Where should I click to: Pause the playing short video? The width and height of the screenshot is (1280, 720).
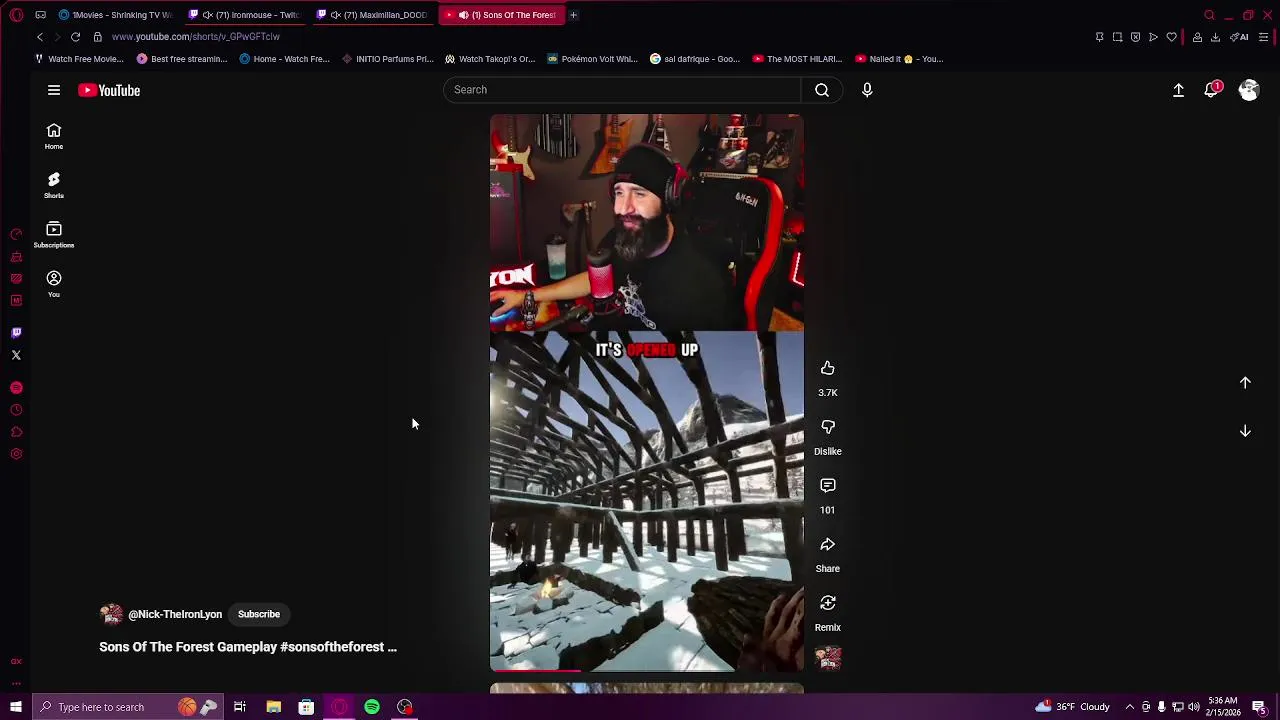click(646, 392)
